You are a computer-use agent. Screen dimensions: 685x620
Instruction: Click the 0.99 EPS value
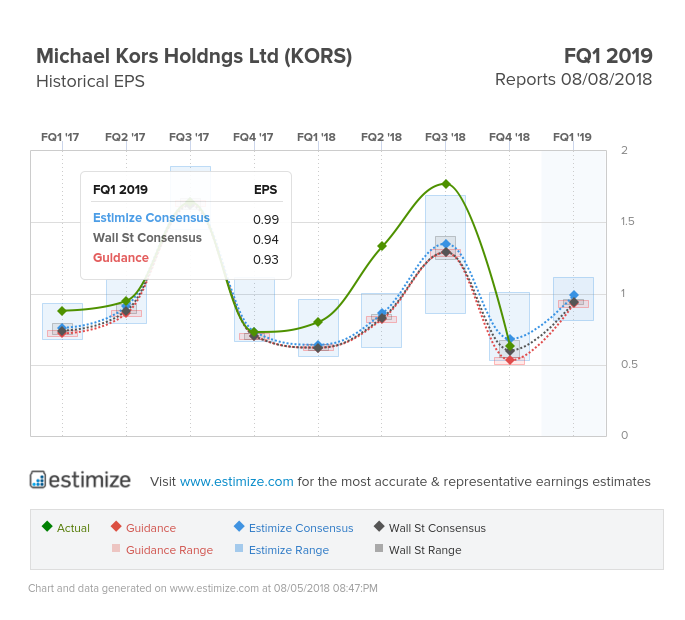266,219
